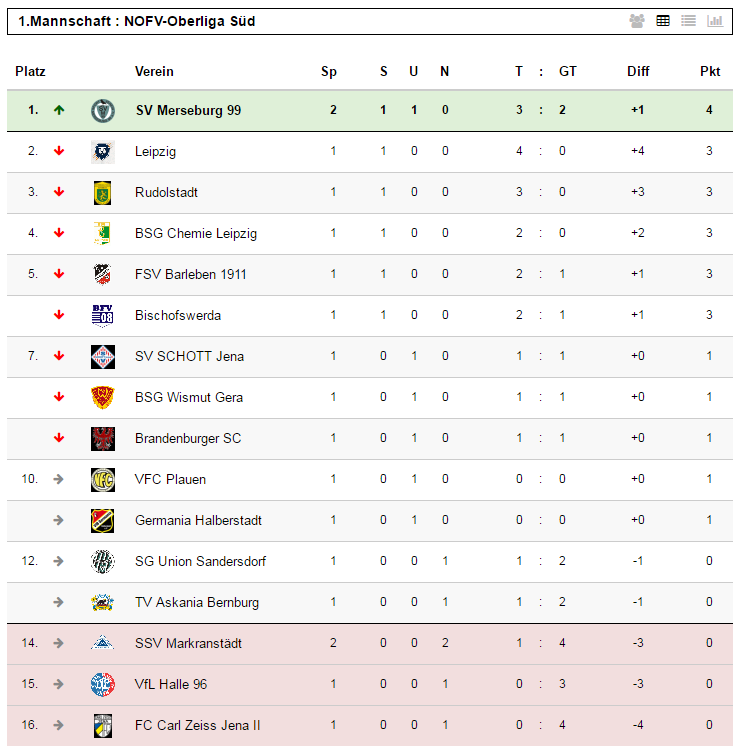Open the team overview people icon
This screenshot has height=753, width=740.
pyautogui.click(x=637, y=21)
